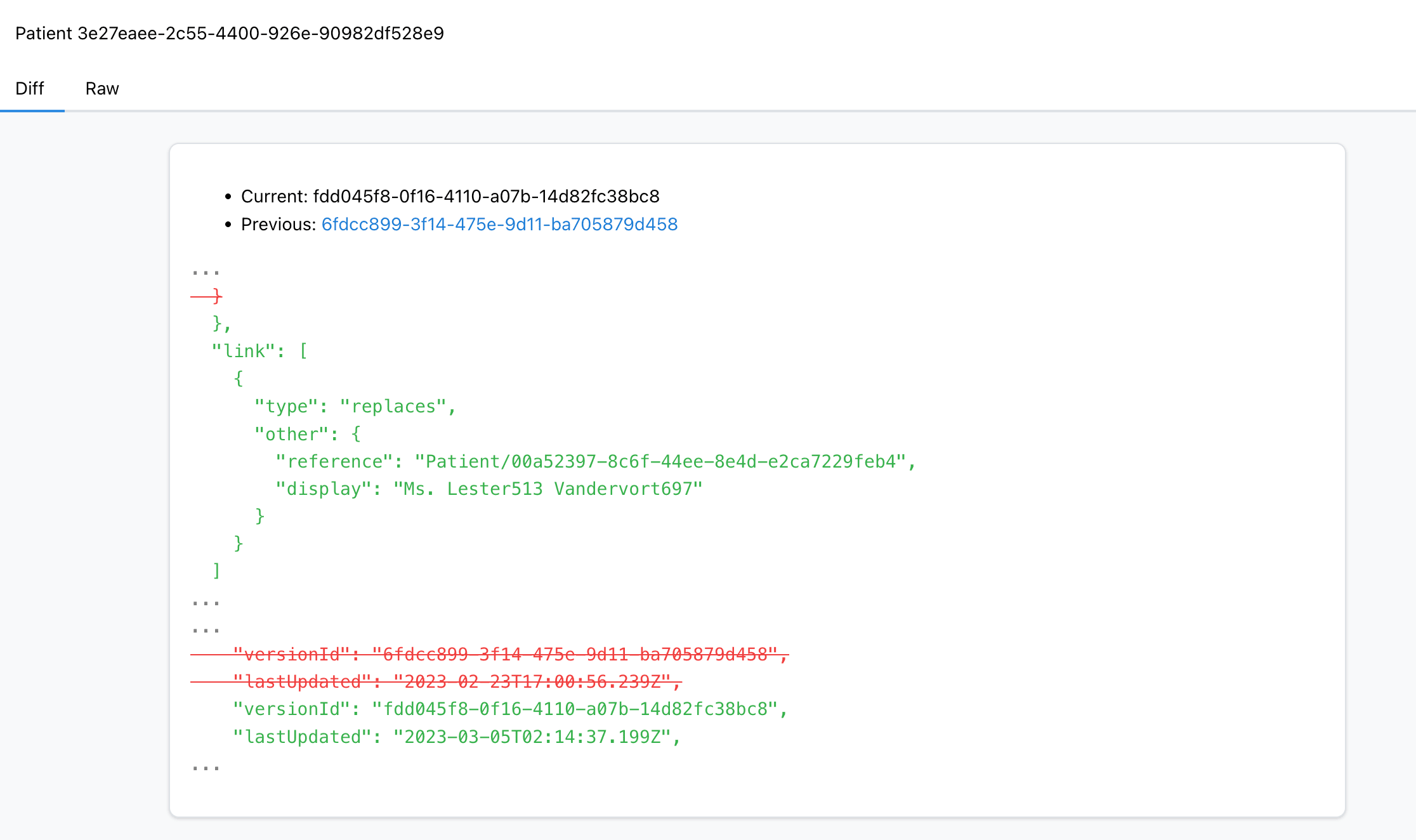Click the ellipsis above the removed brace

[206, 272]
